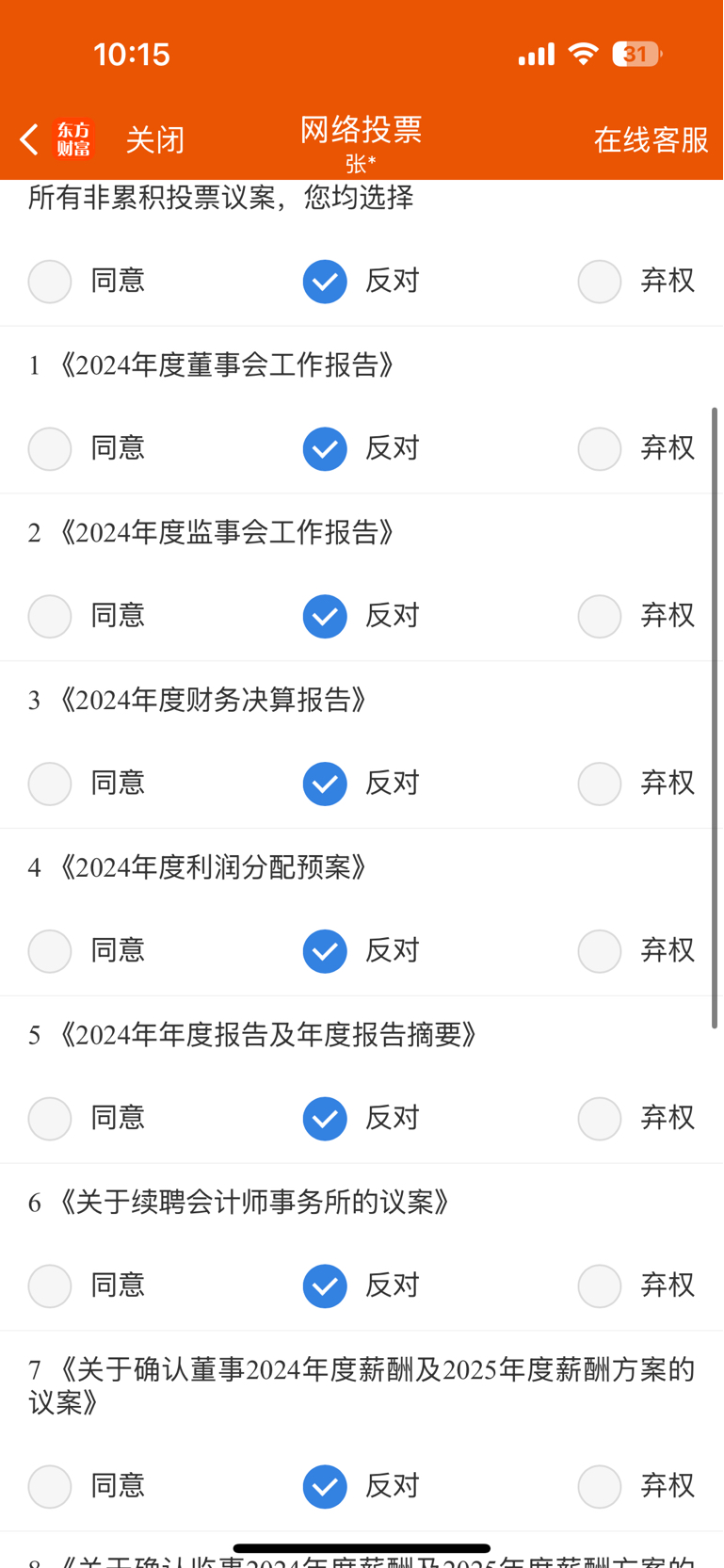Tap the 网络投票 page title
The height and width of the screenshot is (1568, 724).
[362, 130]
